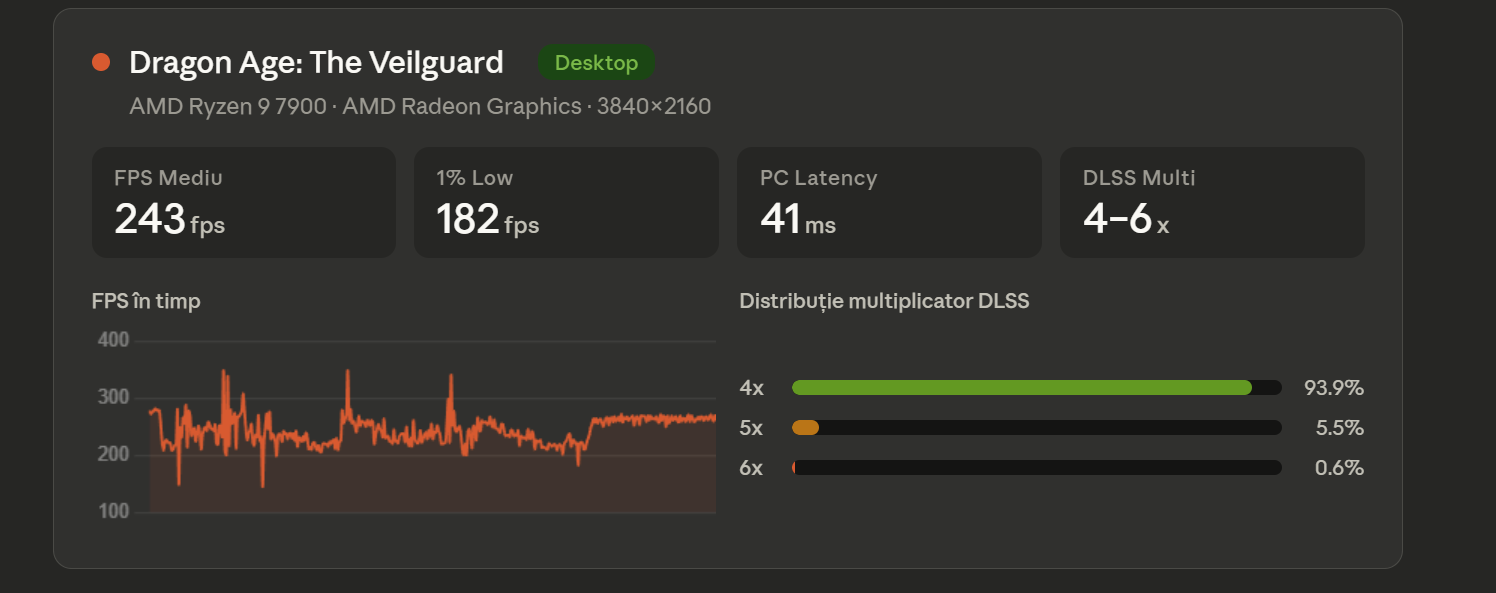Click the FPS în timp chart heading
This screenshot has width=1496, height=593.
(x=146, y=301)
